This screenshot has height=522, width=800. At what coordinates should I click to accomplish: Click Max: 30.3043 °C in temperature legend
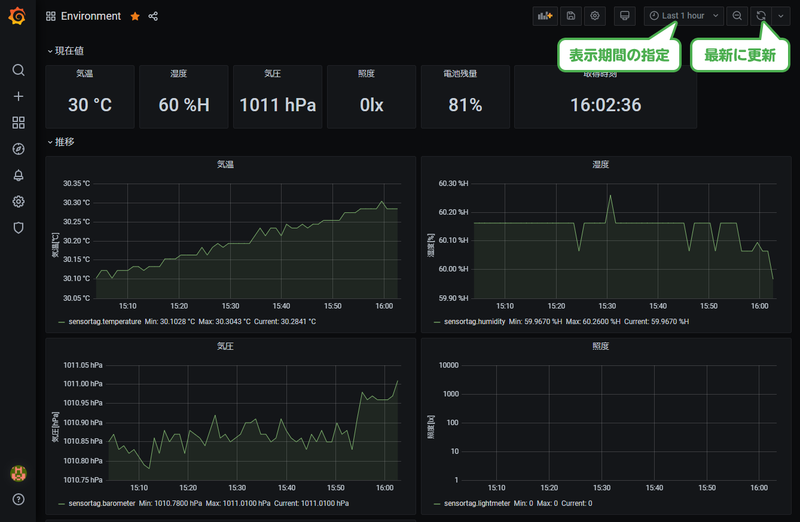click(224, 321)
